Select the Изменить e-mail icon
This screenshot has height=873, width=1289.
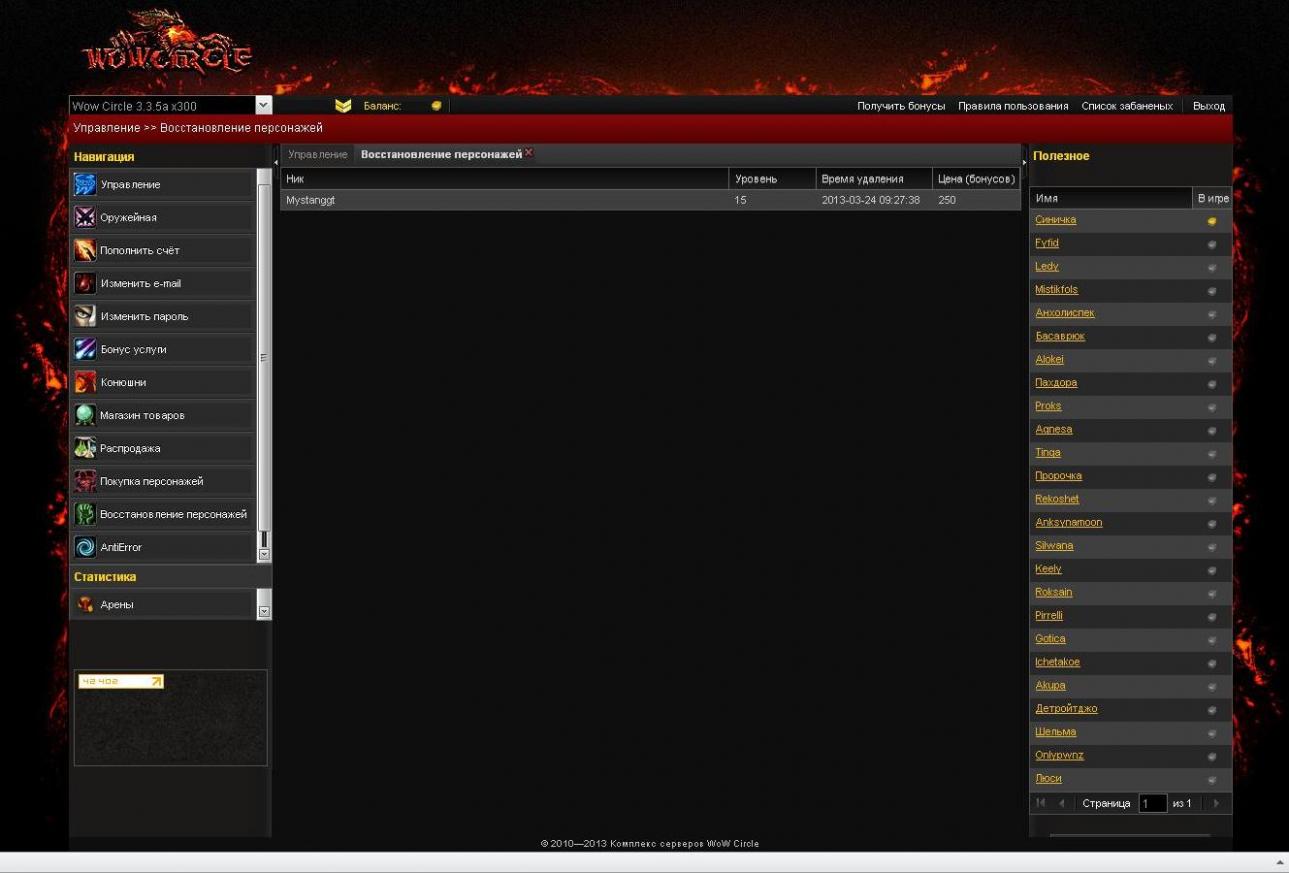tap(85, 284)
